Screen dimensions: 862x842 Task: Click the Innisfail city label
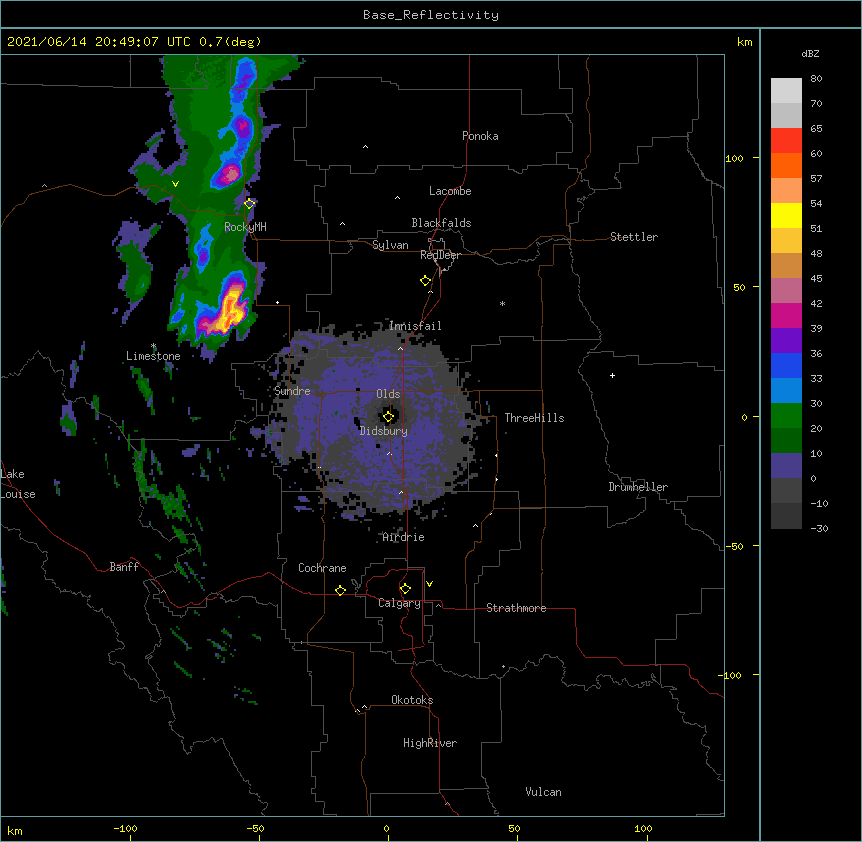point(415,326)
